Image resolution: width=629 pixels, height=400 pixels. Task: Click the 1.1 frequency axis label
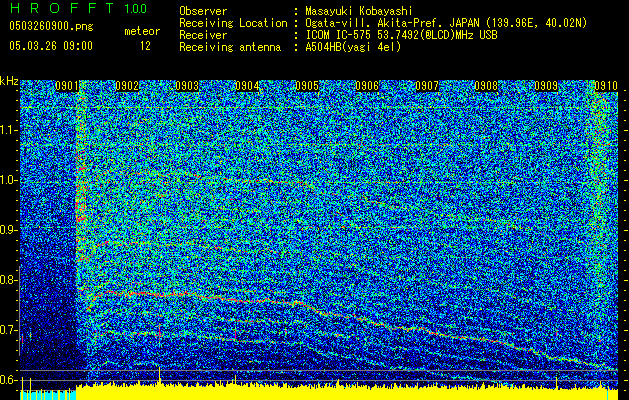(8, 130)
